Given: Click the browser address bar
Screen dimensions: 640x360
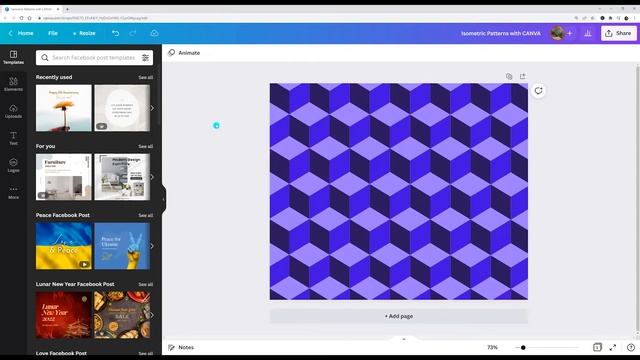Looking at the screenshot, I should click(302, 18).
